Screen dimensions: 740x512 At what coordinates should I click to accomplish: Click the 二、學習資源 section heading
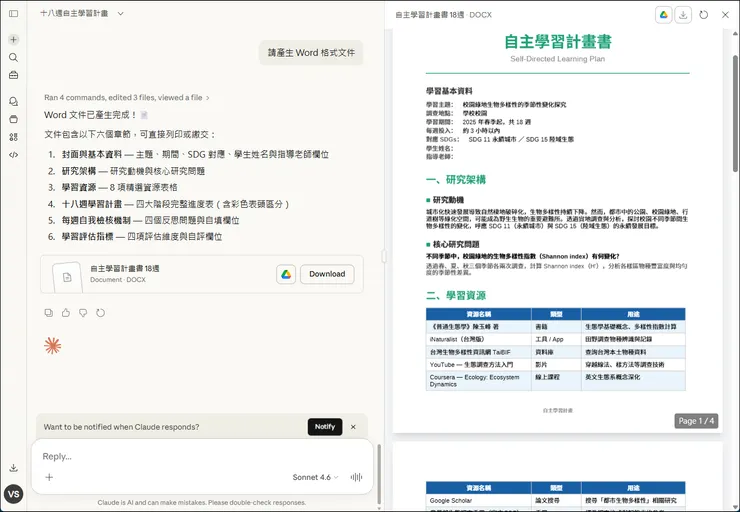click(456, 295)
